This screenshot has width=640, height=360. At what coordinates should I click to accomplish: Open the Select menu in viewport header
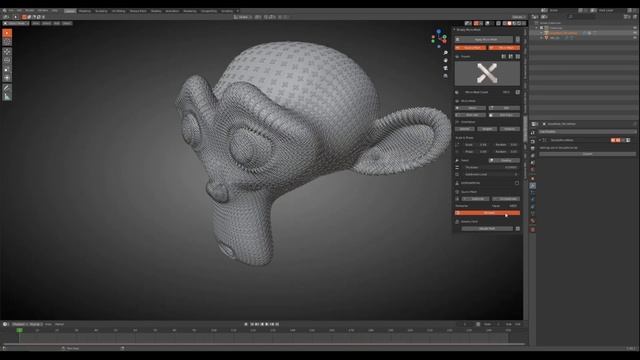46,23
